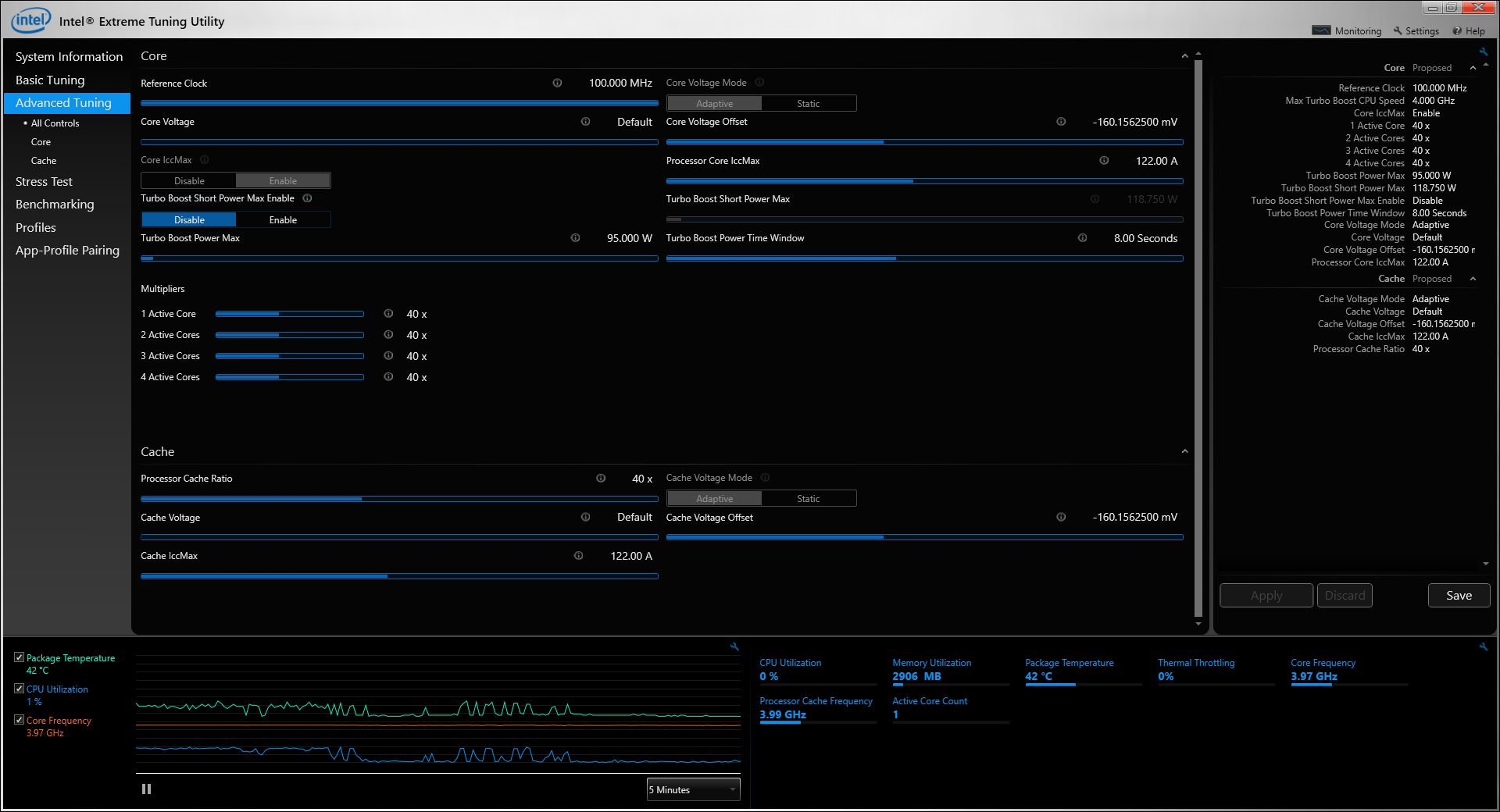Collapse Core Proposed summary list
Screen dimensions: 1500x812
point(1473,68)
